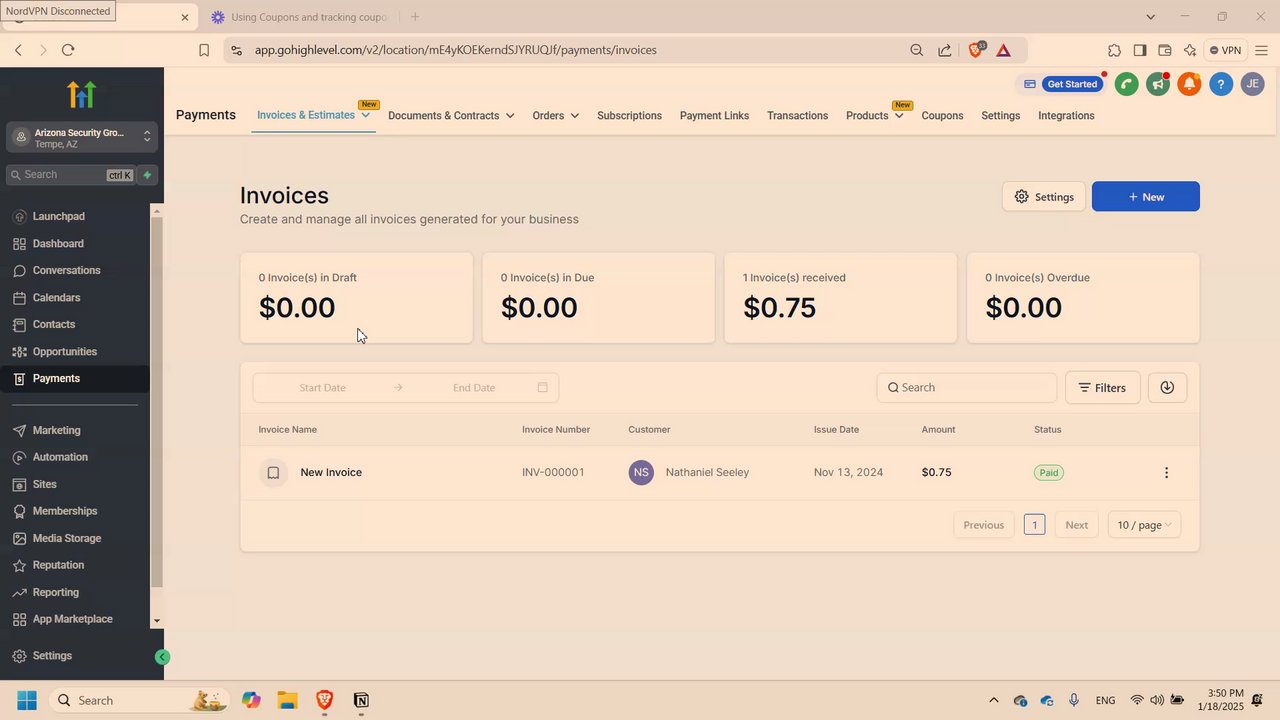Click the calendar icon in date range
The width and height of the screenshot is (1280, 720).
543,387
